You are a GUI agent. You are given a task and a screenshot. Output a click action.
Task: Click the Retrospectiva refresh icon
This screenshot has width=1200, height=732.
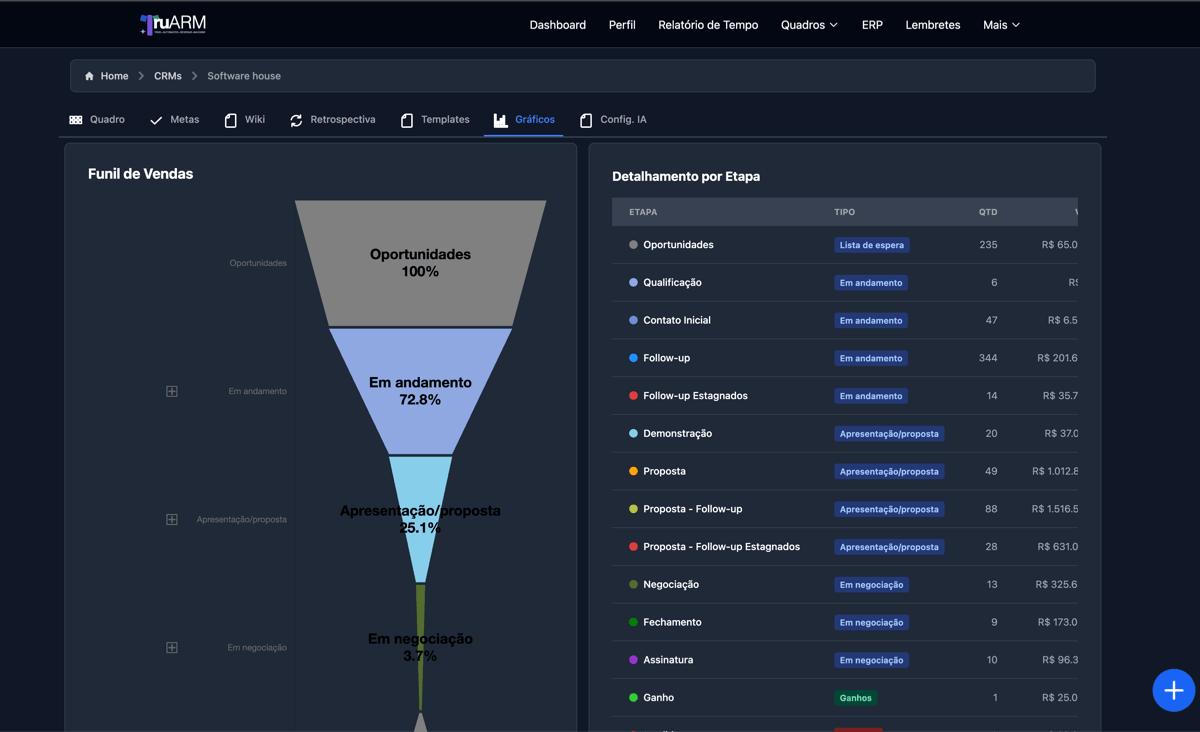click(296, 120)
